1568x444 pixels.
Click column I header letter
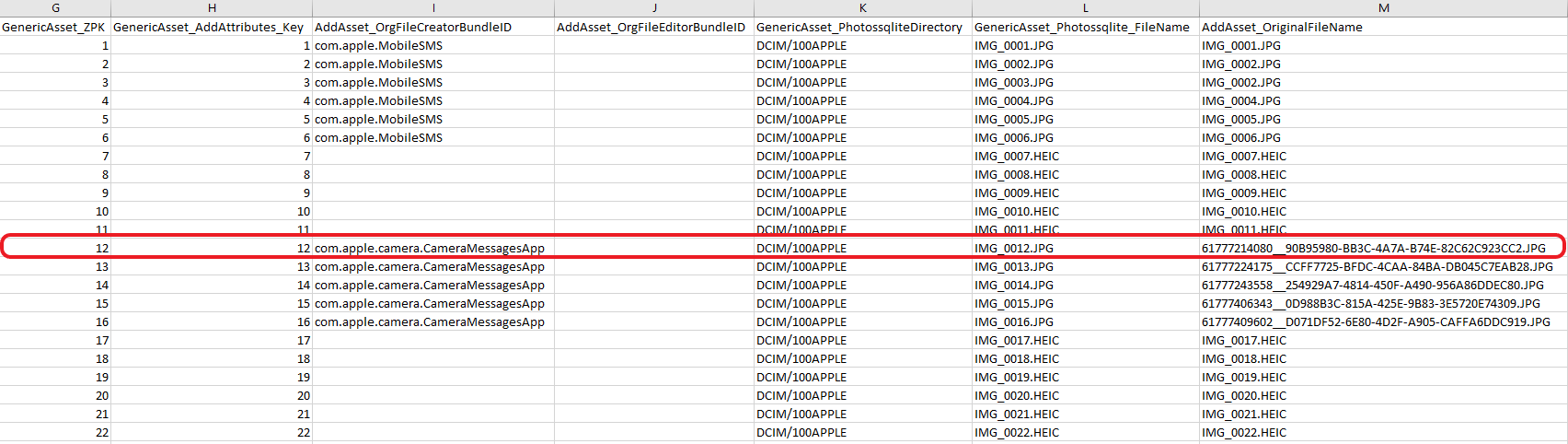[x=433, y=8]
